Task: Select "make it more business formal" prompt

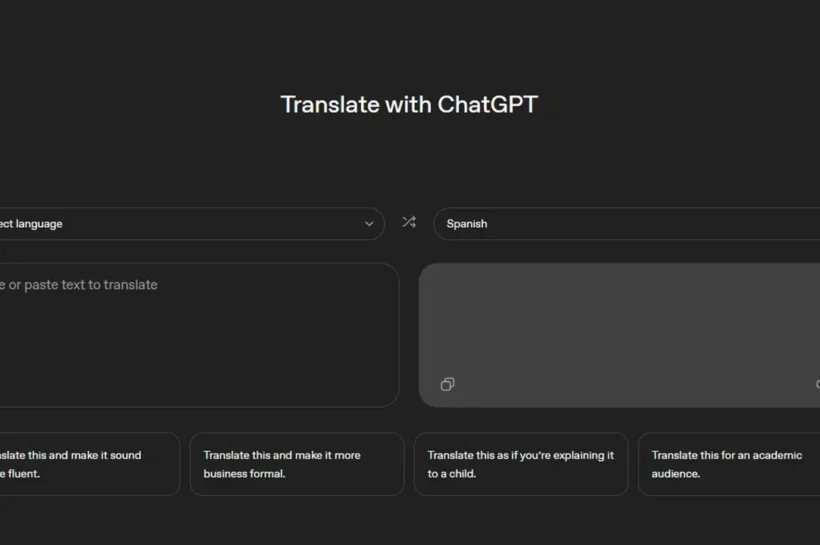Action: pyautogui.click(x=296, y=464)
